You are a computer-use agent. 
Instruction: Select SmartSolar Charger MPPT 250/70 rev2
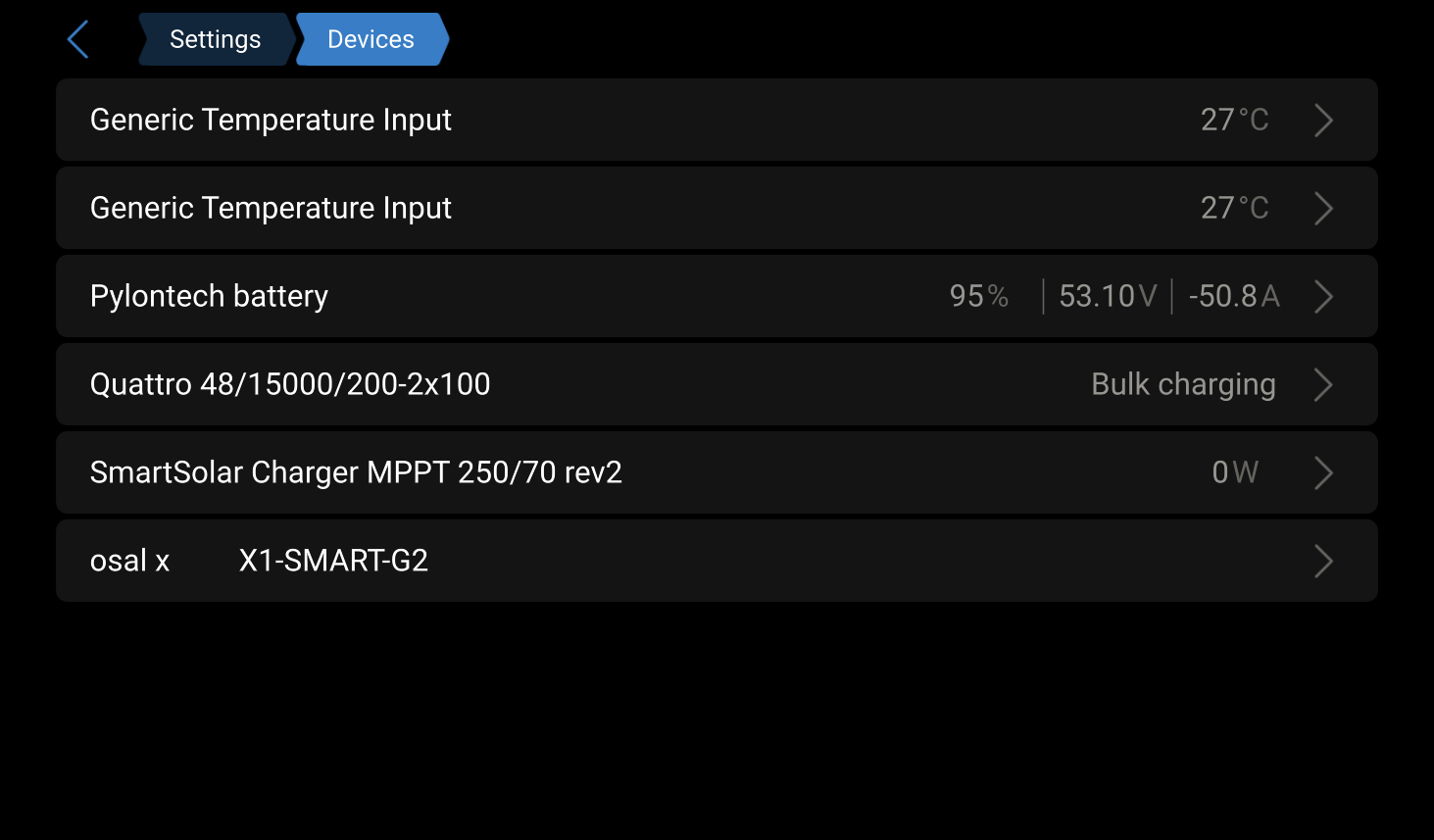356,472
